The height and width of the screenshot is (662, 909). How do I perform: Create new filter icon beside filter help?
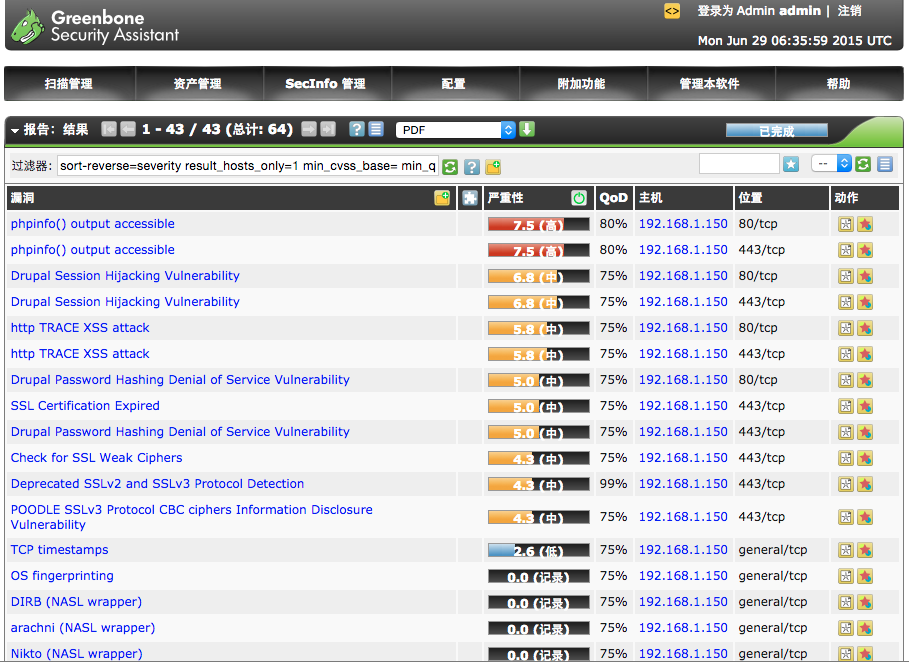coord(493,167)
